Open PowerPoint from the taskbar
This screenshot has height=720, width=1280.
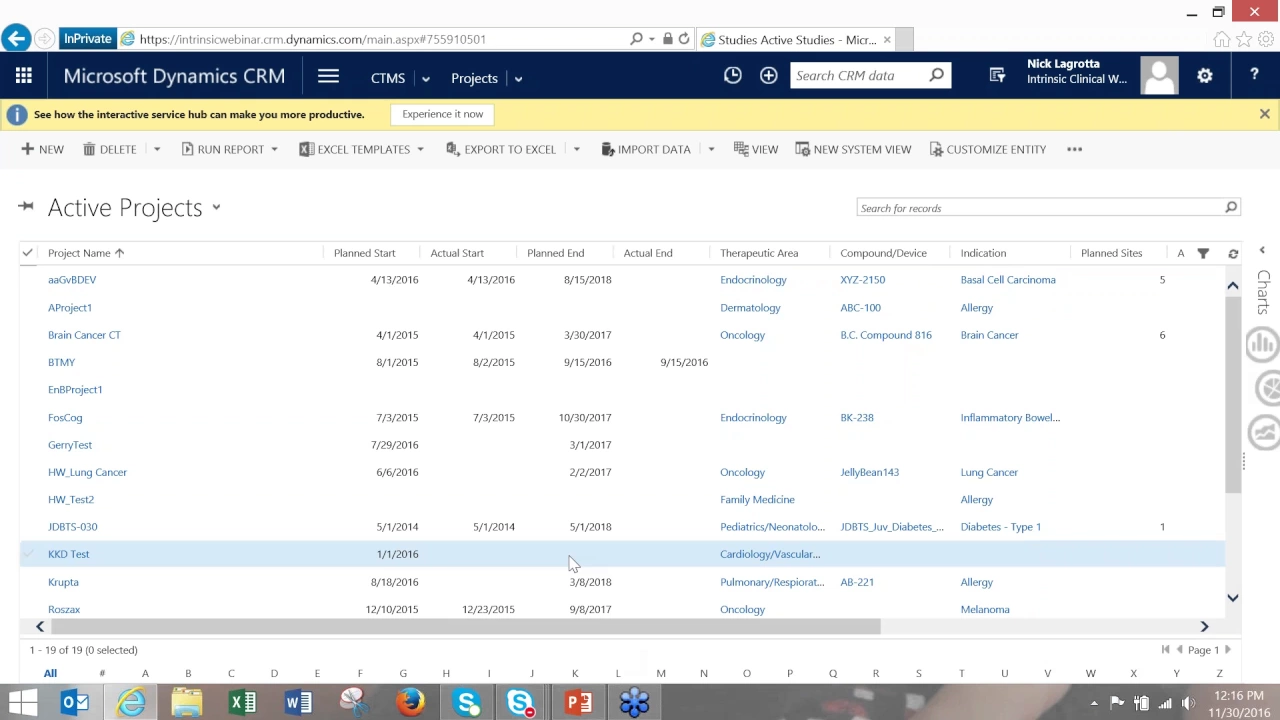click(x=578, y=703)
